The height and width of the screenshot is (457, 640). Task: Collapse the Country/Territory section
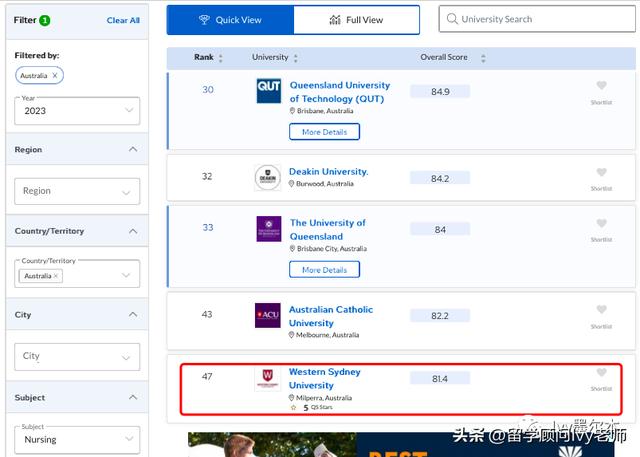(x=133, y=231)
